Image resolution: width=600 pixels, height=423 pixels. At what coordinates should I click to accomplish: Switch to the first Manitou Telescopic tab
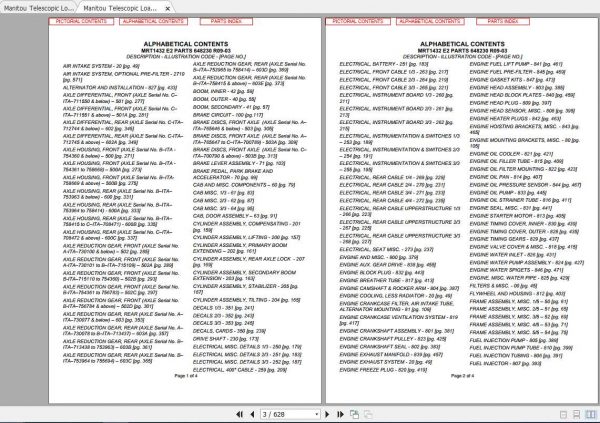pos(38,8)
